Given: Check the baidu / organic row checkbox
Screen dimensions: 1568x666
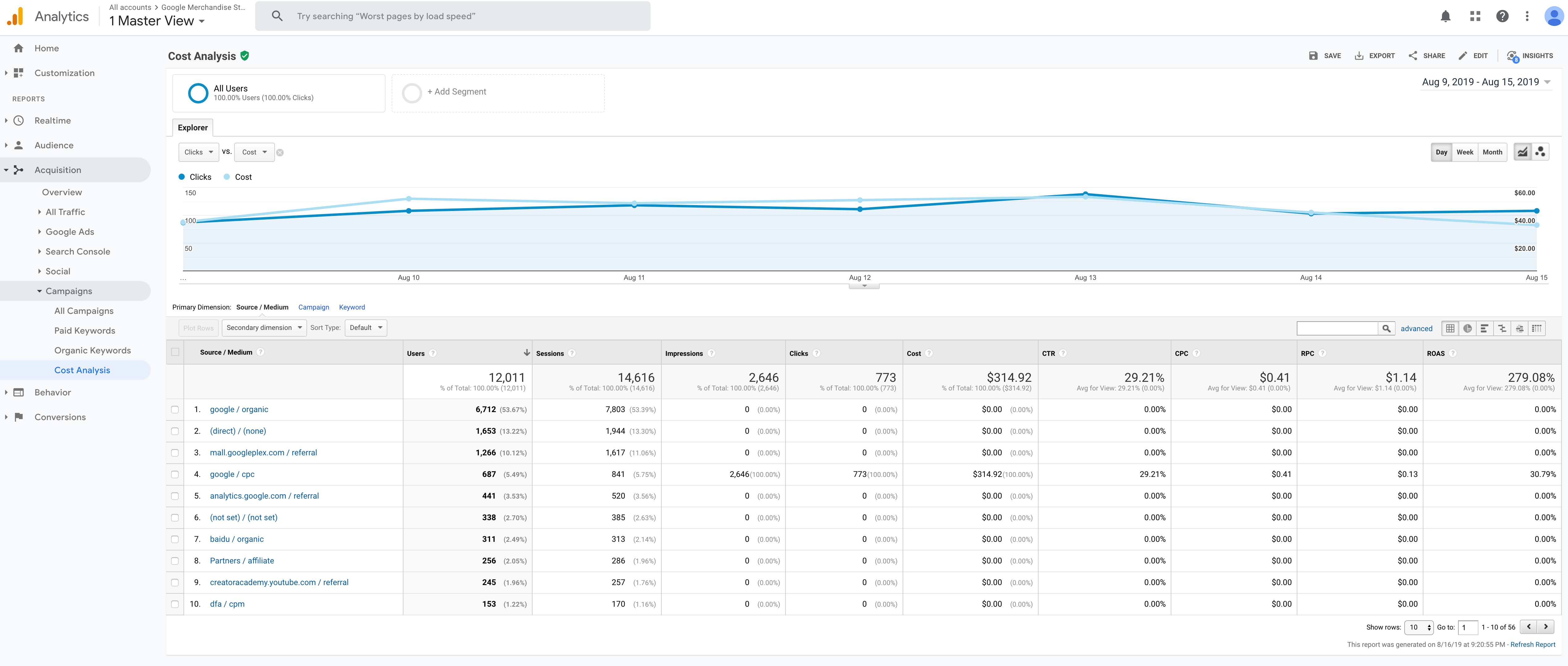Looking at the screenshot, I should [175, 539].
